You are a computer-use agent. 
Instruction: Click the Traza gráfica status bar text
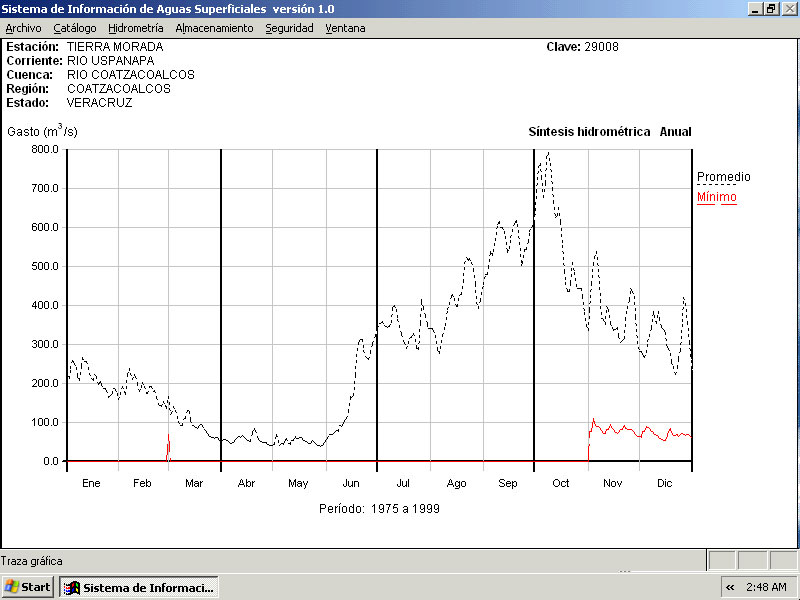tap(31, 561)
